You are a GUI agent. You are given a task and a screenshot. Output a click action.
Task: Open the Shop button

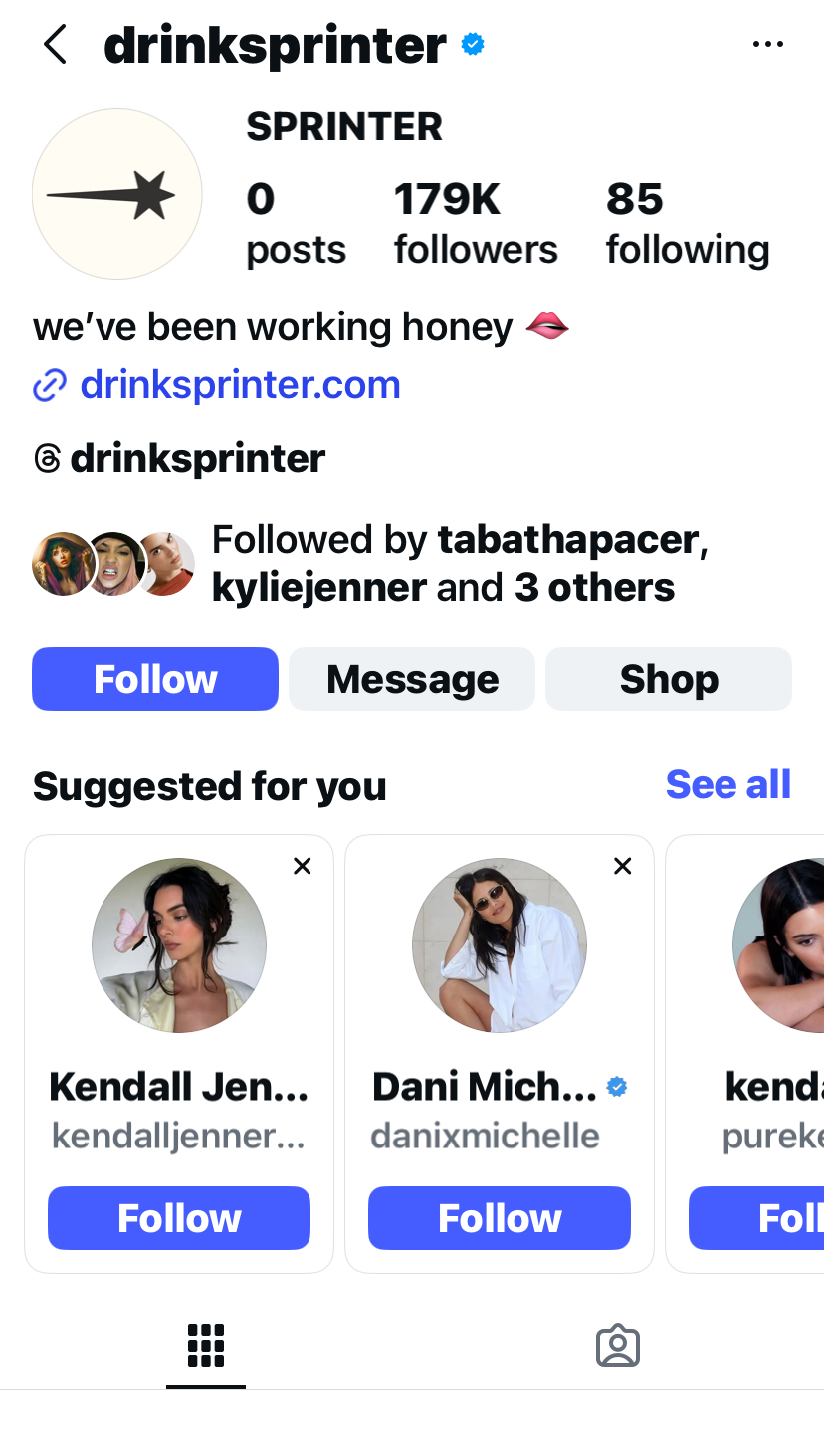coord(669,679)
